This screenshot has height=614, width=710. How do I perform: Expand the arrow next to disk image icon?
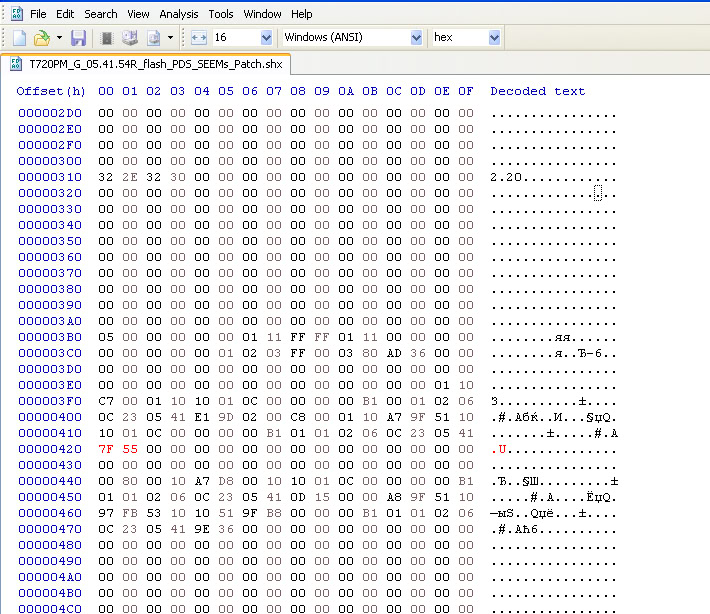(170, 38)
